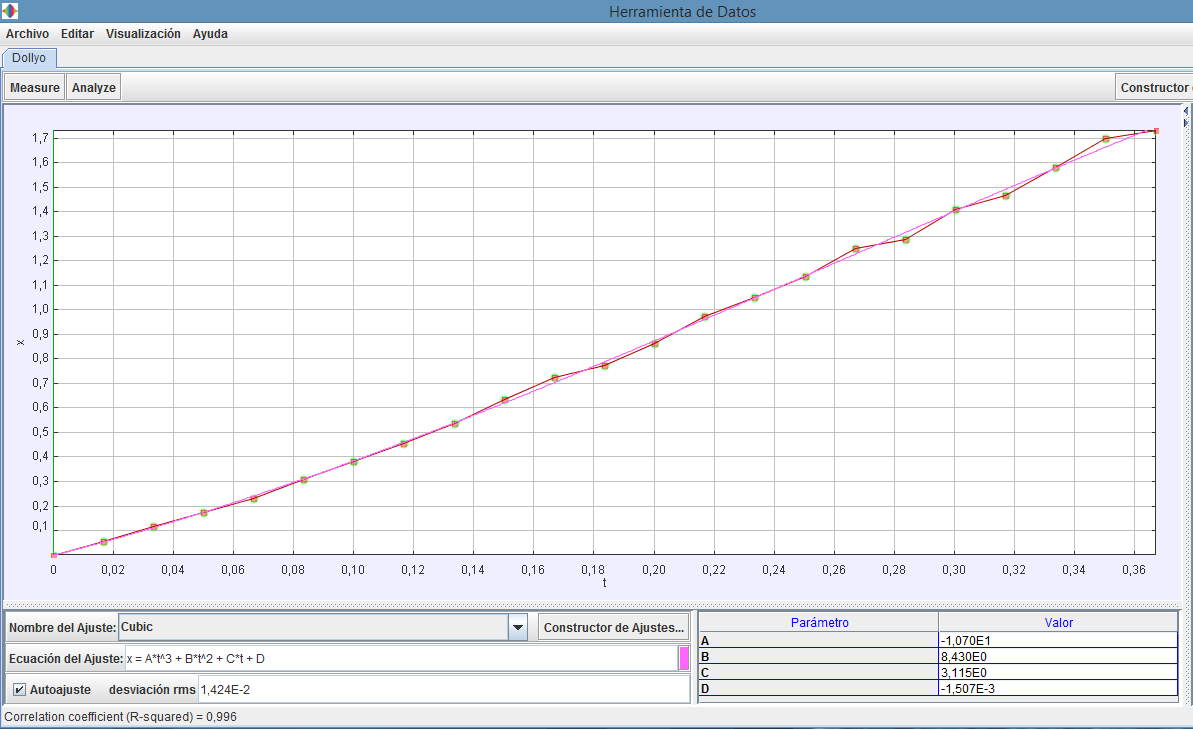Viewport: 1193px width, 729px height.
Task: Click the Constructor de Ajustes button
Action: 614,627
